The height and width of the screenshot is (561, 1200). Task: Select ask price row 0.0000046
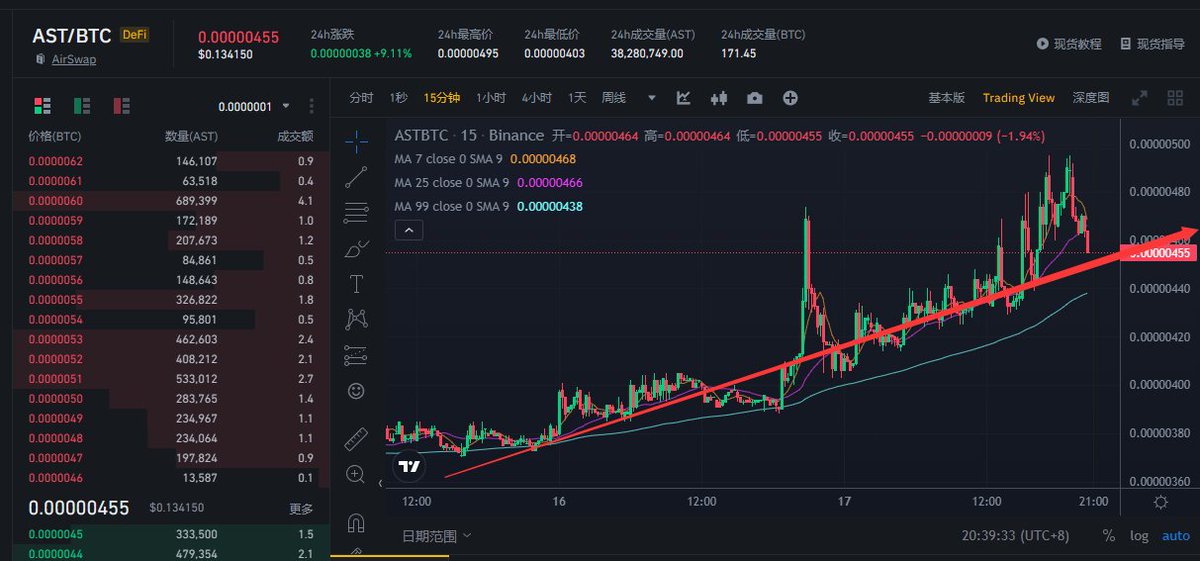point(172,478)
